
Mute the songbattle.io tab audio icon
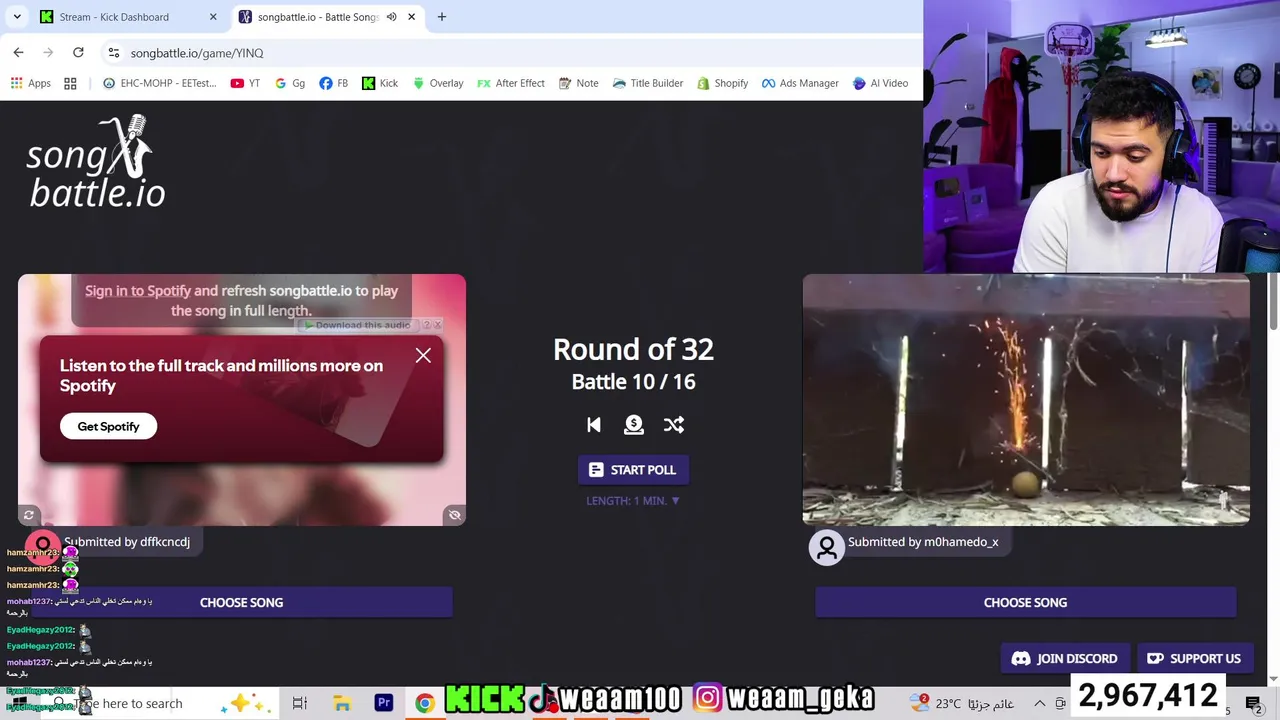[x=391, y=17]
